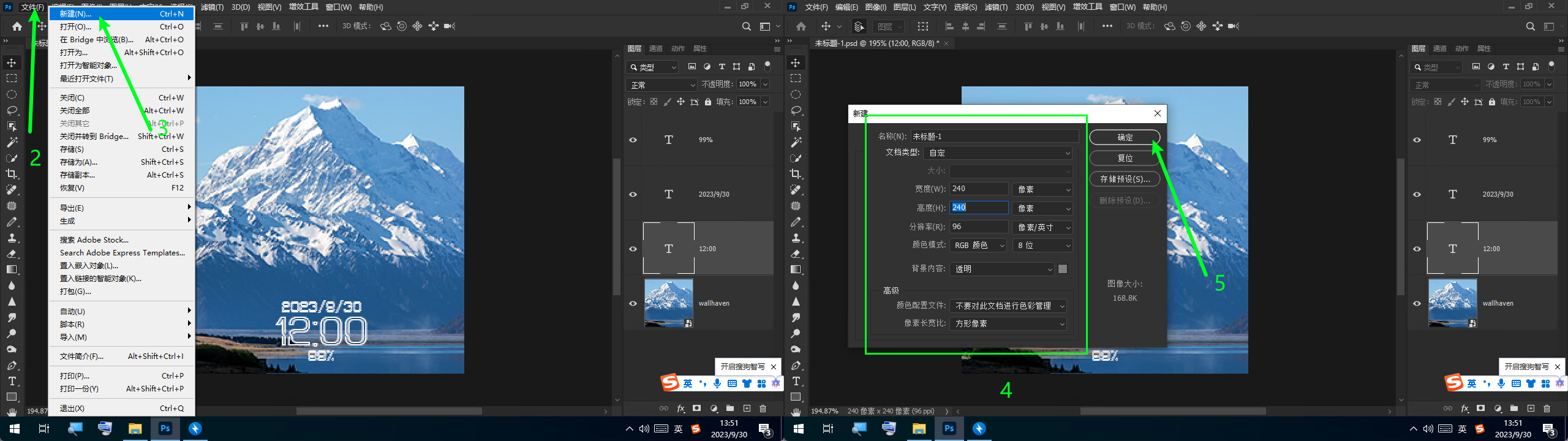Click the align left edges icon

949,26
